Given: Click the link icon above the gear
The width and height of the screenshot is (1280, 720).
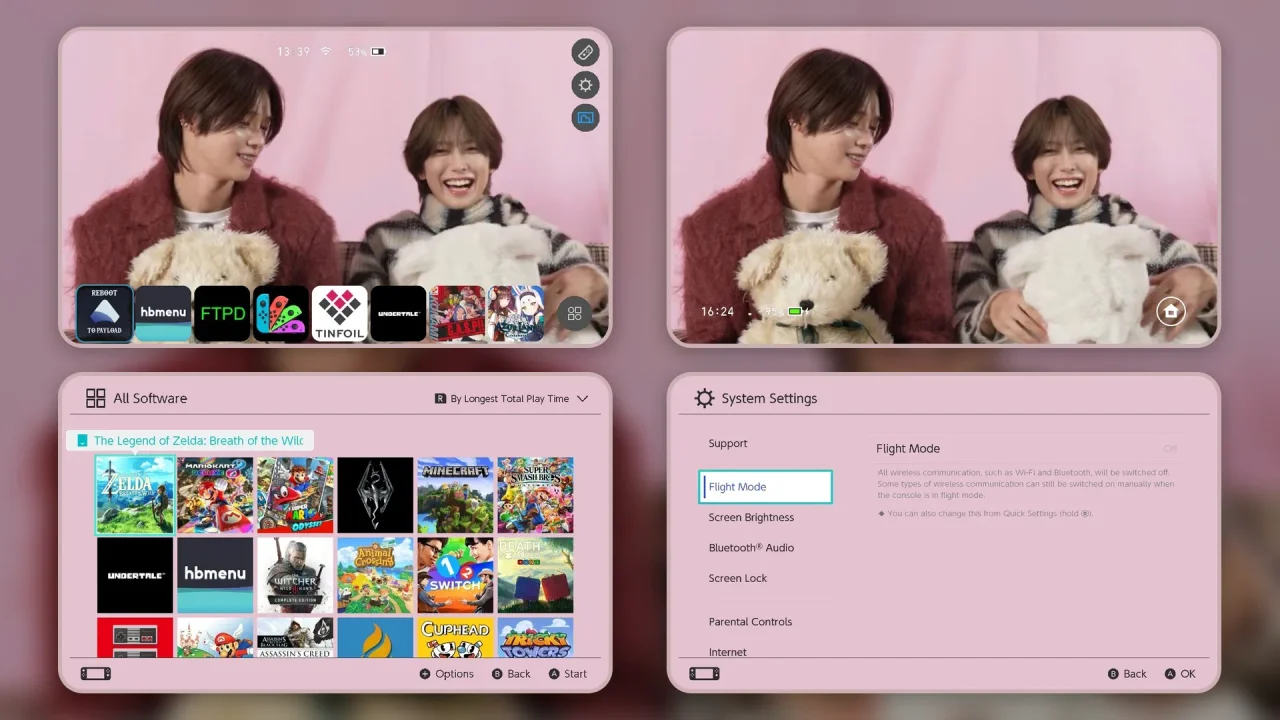Looking at the screenshot, I should [x=585, y=52].
